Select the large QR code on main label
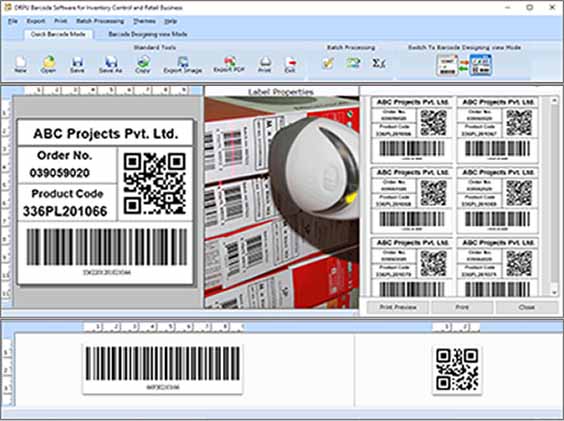The height and width of the screenshot is (421, 564). [155, 184]
